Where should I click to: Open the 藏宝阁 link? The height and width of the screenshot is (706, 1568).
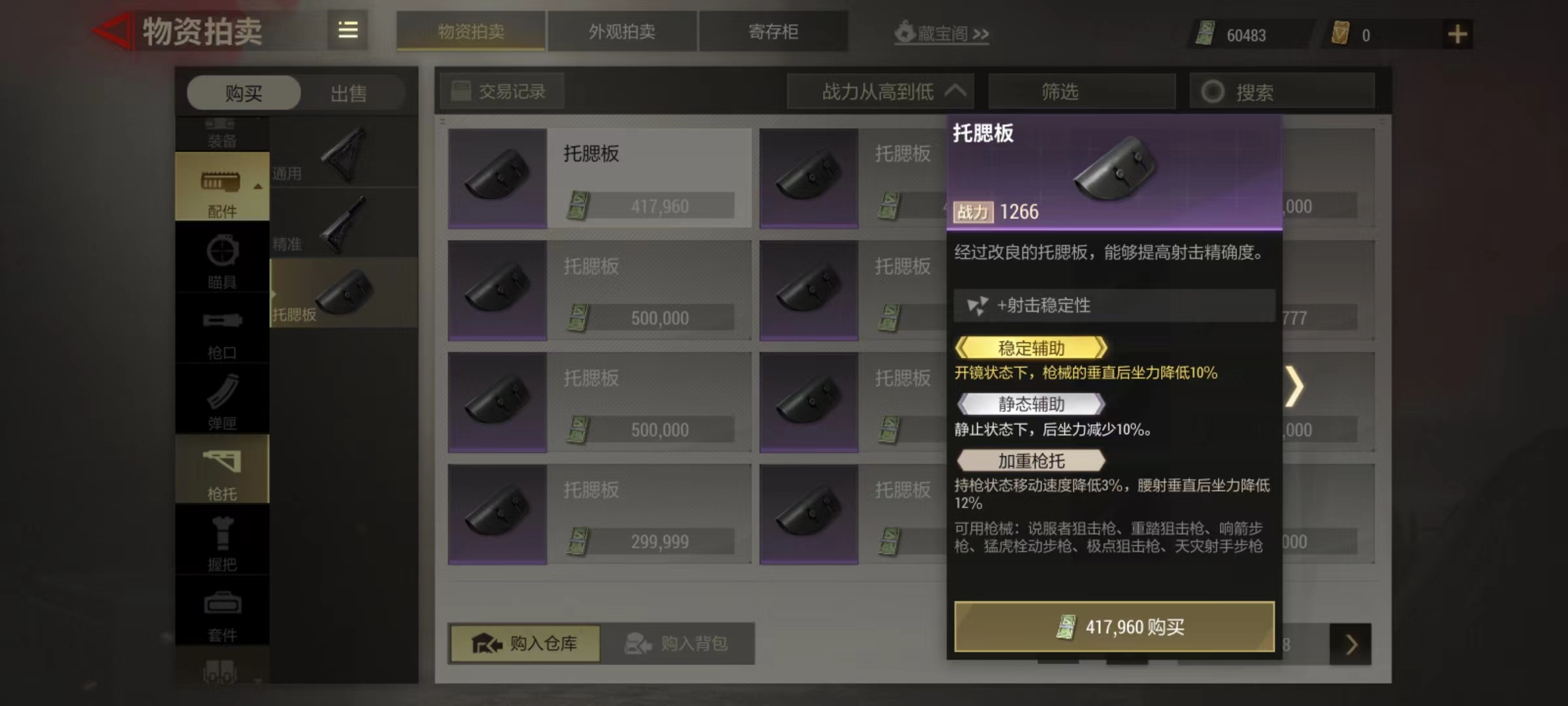click(941, 33)
